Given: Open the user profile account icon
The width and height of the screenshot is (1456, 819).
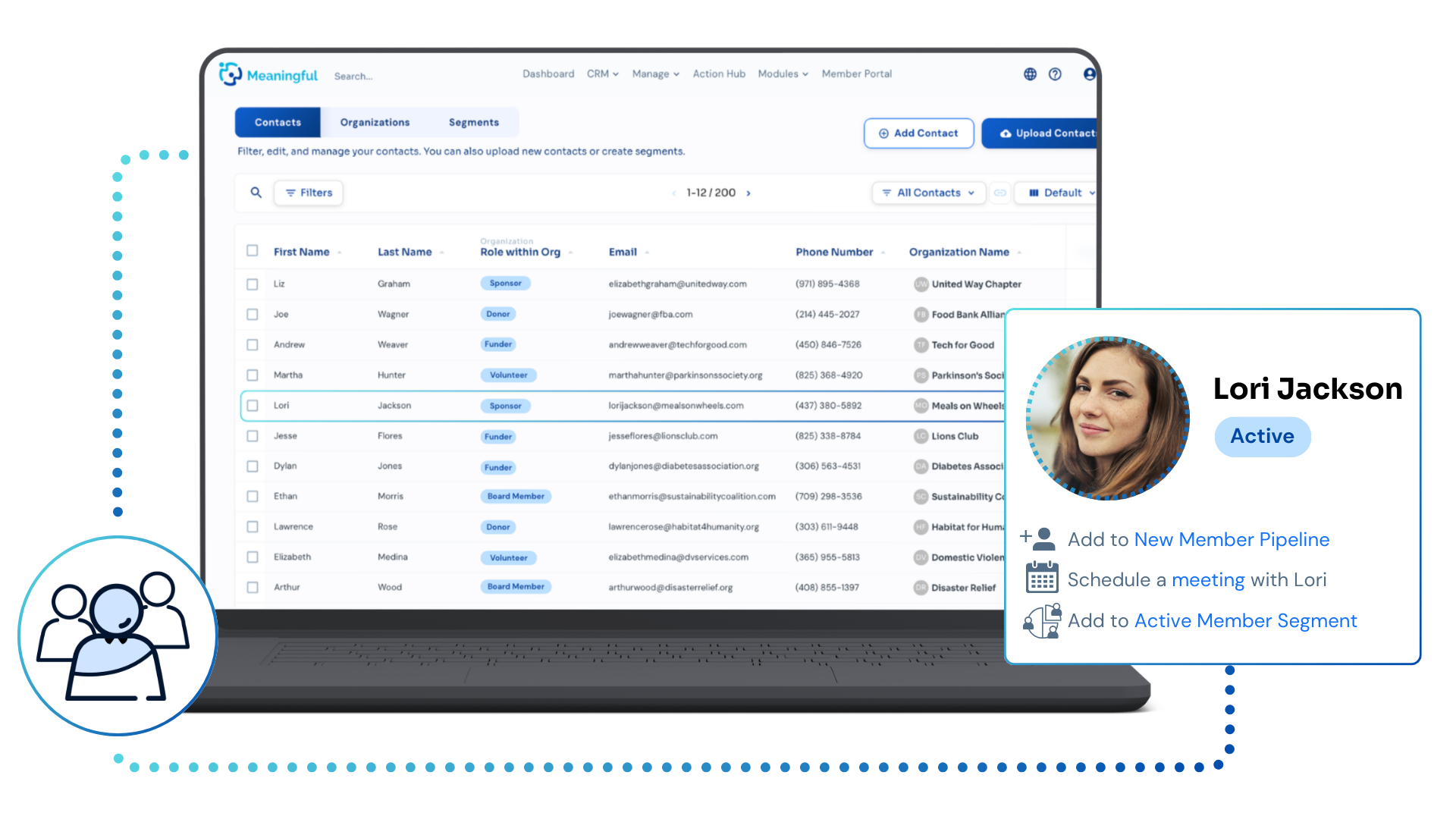Looking at the screenshot, I should [x=1089, y=74].
